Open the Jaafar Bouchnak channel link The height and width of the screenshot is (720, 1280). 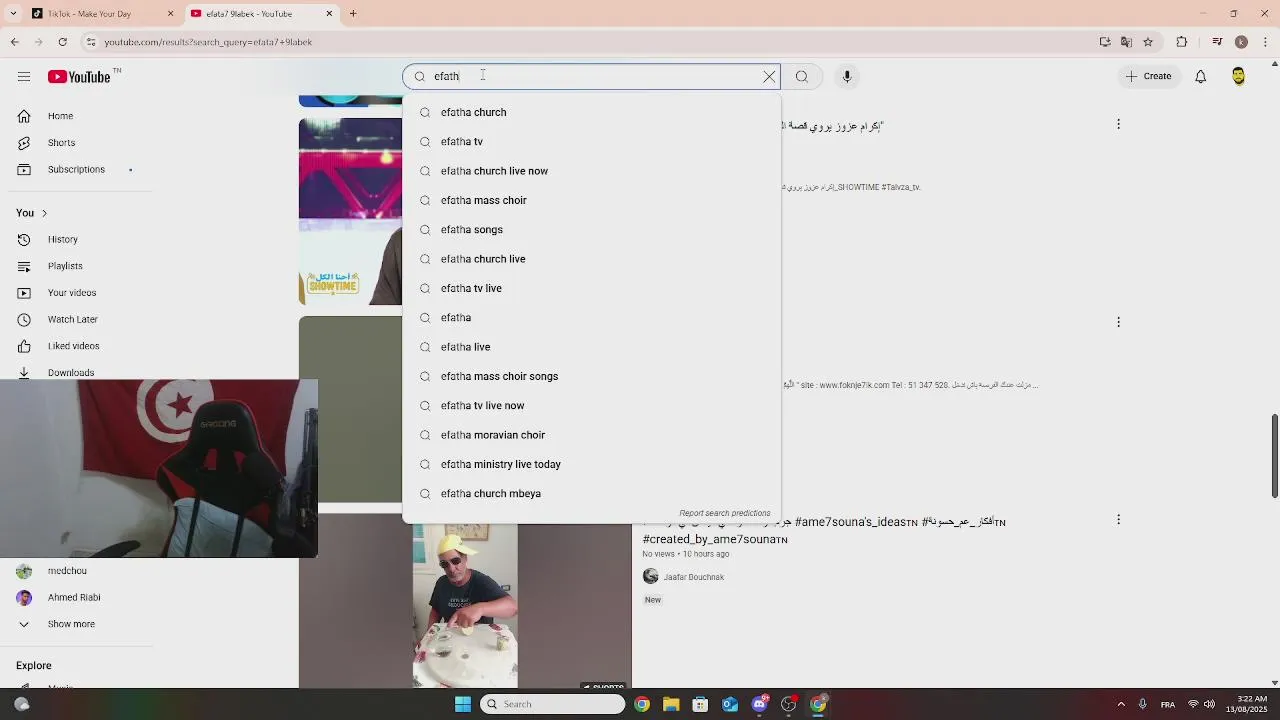tap(693, 577)
